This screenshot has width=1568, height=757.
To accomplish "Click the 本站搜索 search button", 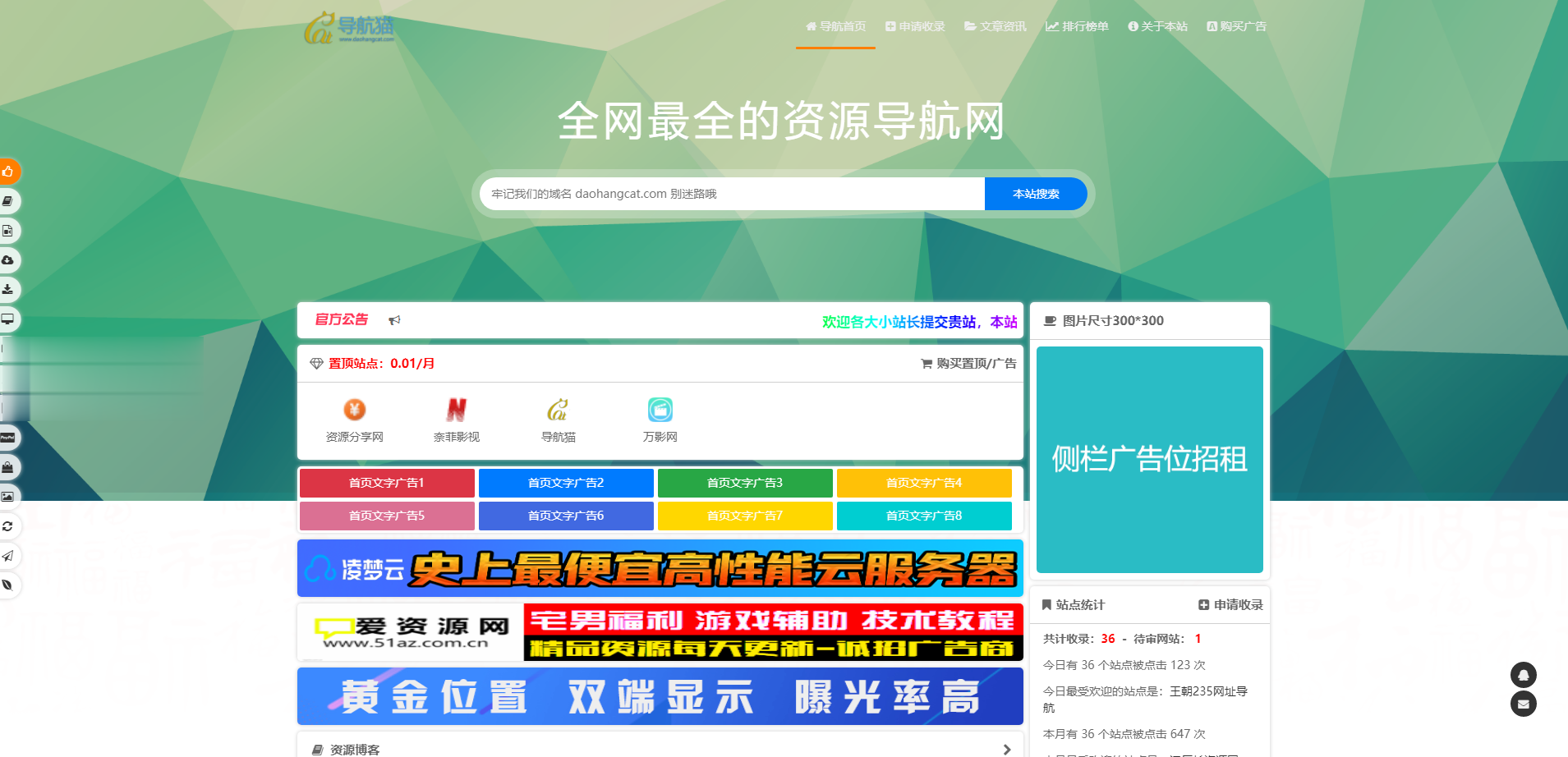I will (1035, 194).
